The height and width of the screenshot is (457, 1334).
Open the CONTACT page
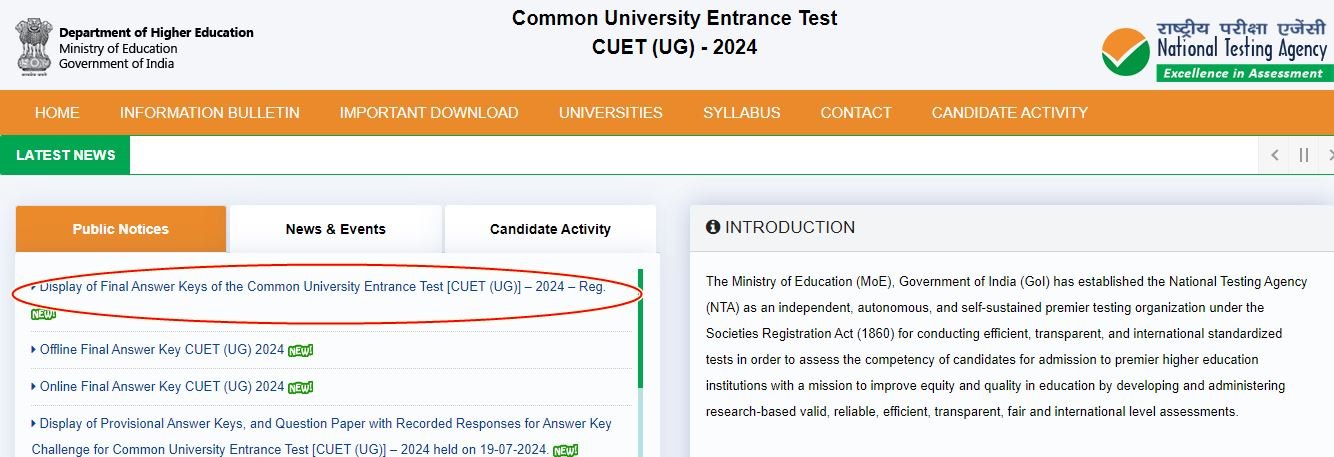(x=855, y=113)
